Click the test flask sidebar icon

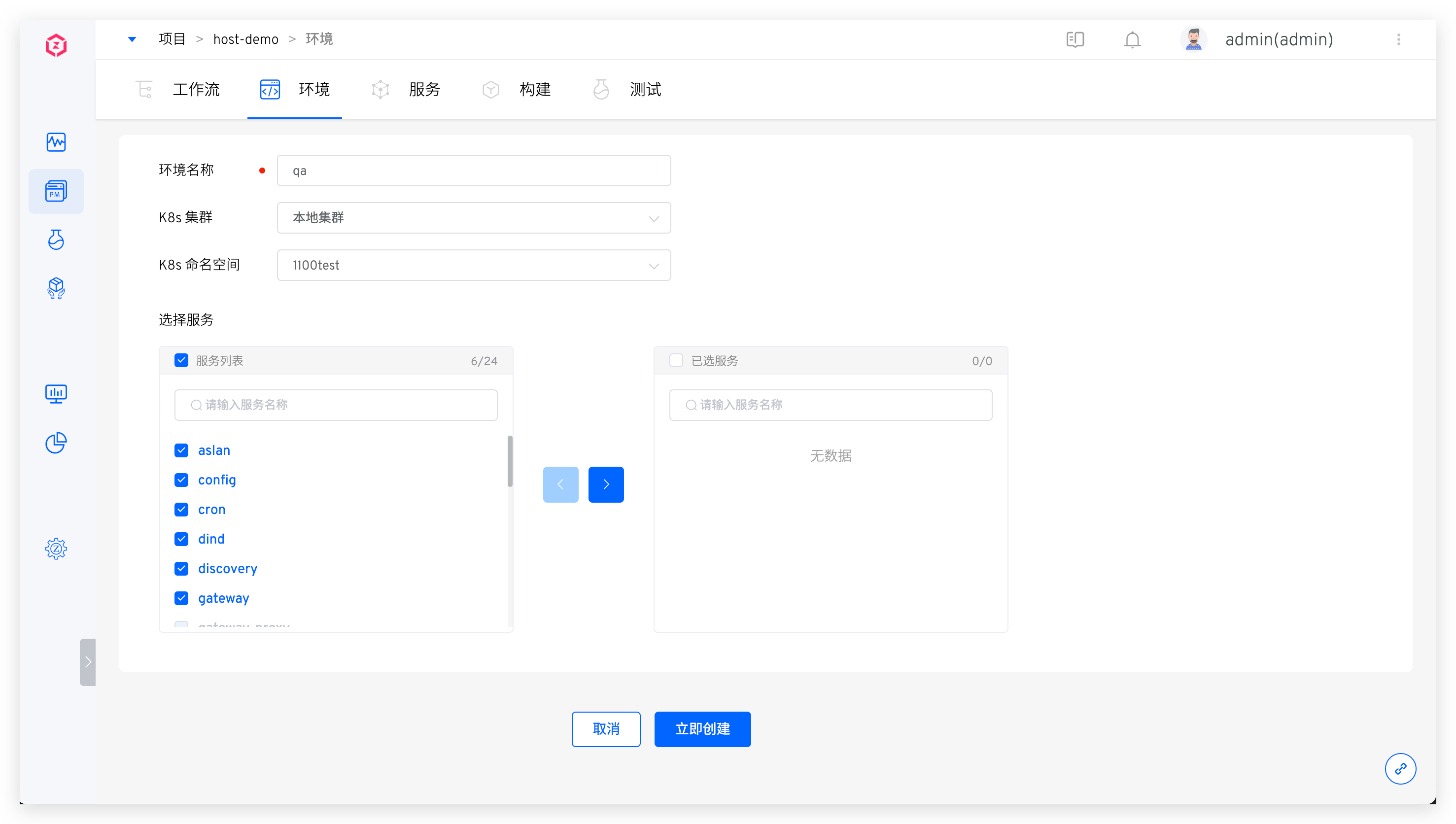(x=56, y=240)
